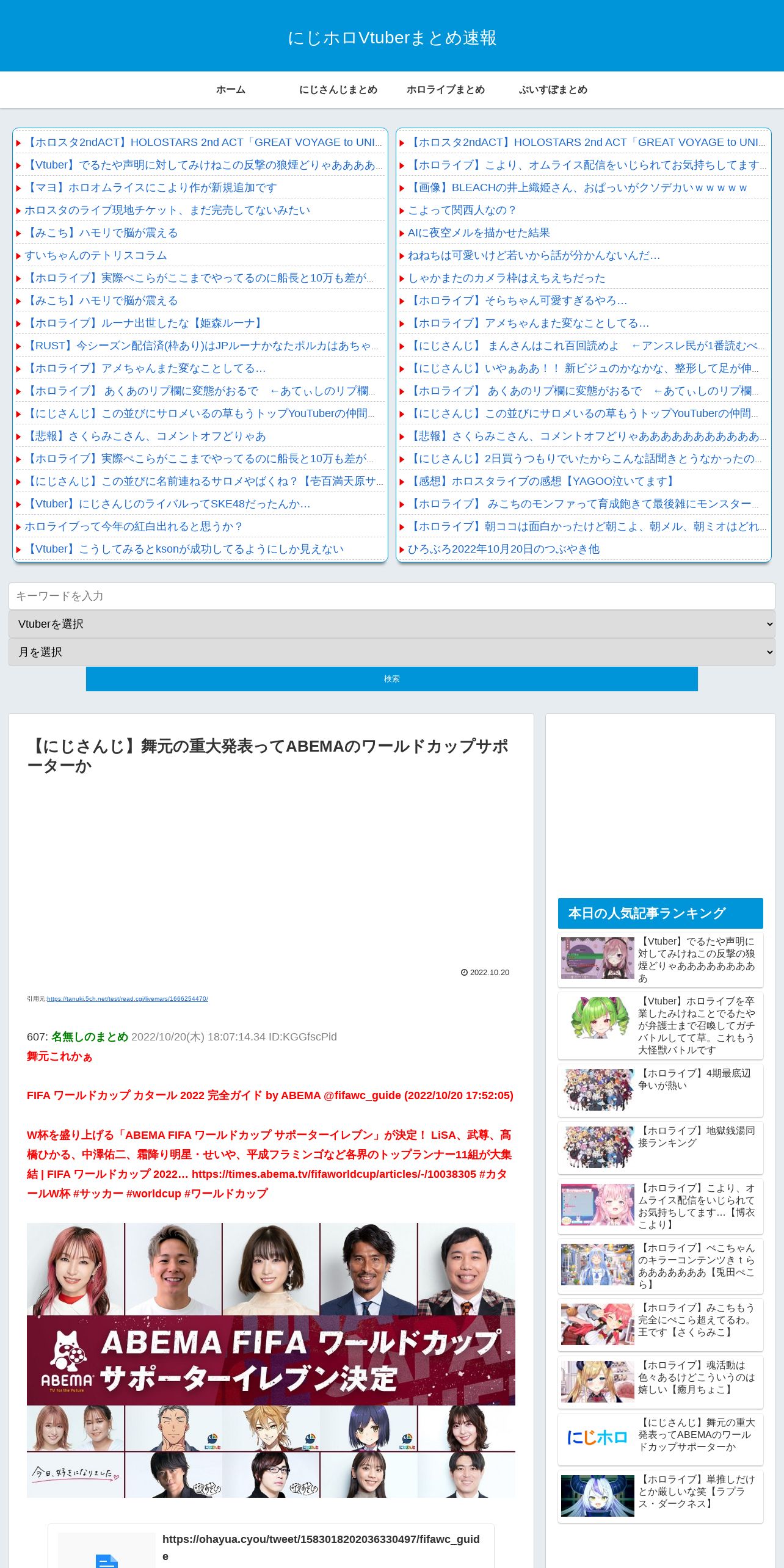Open the document icon in the link card
784x1568 pixels.
[x=107, y=1560]
